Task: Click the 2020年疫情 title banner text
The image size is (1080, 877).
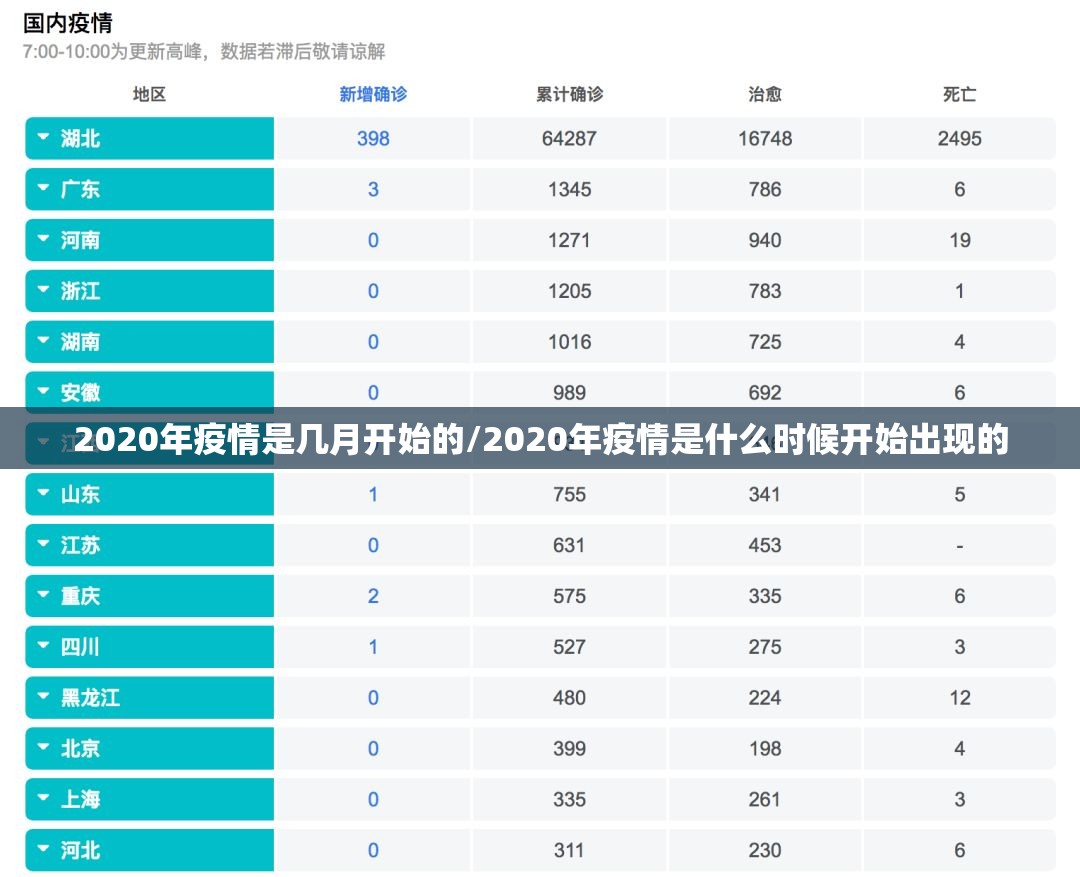Action: (x=540, y=439)
